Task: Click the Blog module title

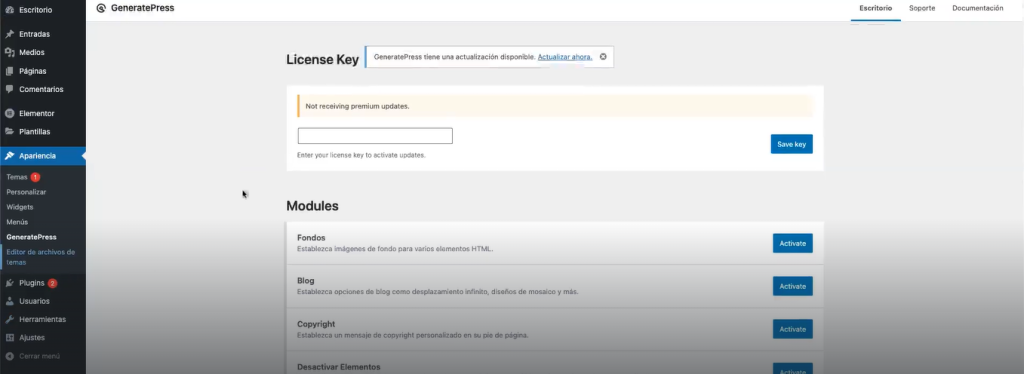Action: [306, 281]
